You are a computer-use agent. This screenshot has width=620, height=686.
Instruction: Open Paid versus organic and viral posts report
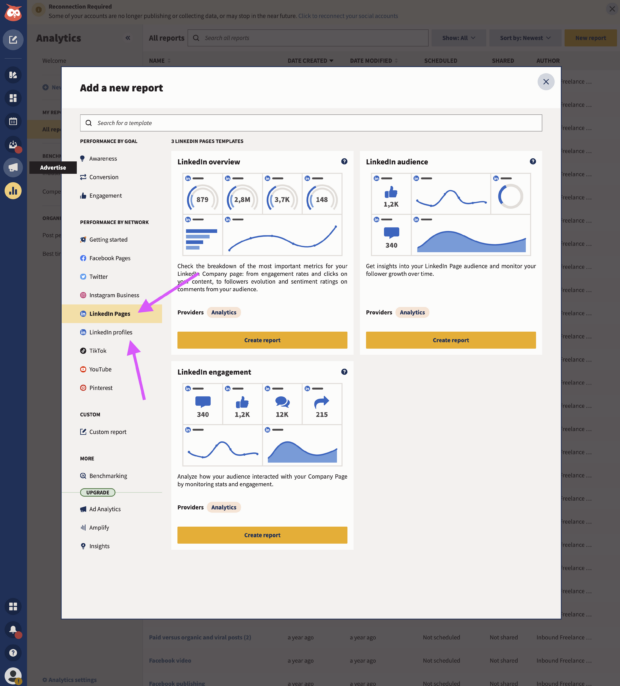click(x=200, y=637)
